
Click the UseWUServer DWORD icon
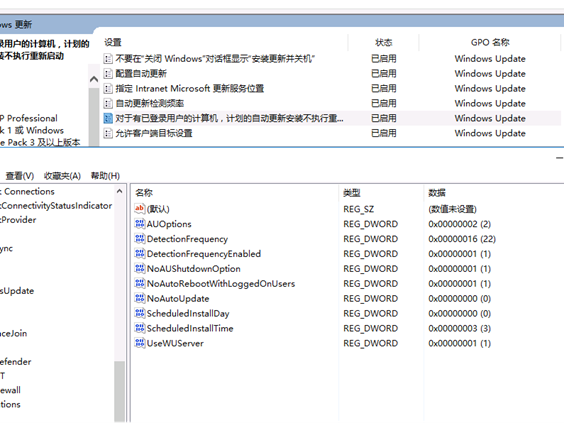[140, 343]
